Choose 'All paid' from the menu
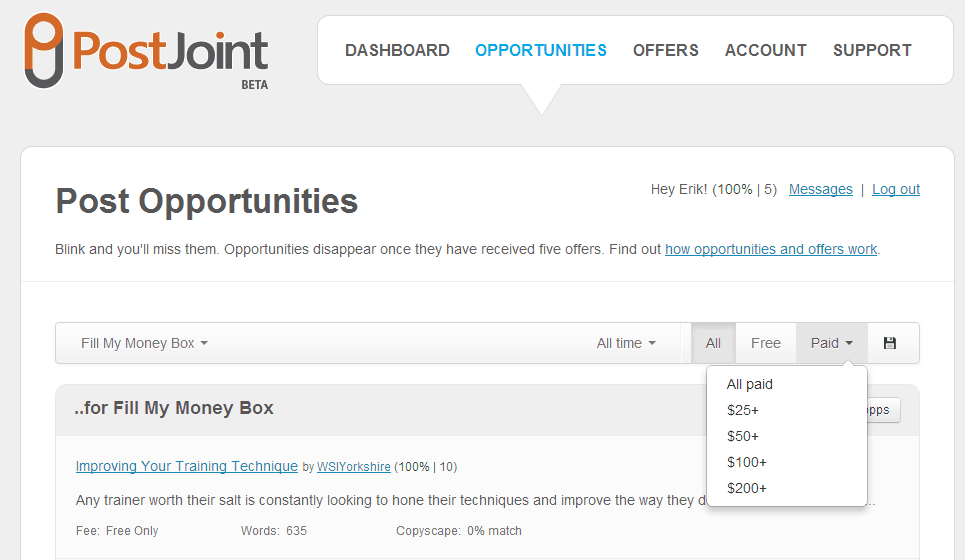The height and width of the screenshot is (560, 965). [750, 385]
